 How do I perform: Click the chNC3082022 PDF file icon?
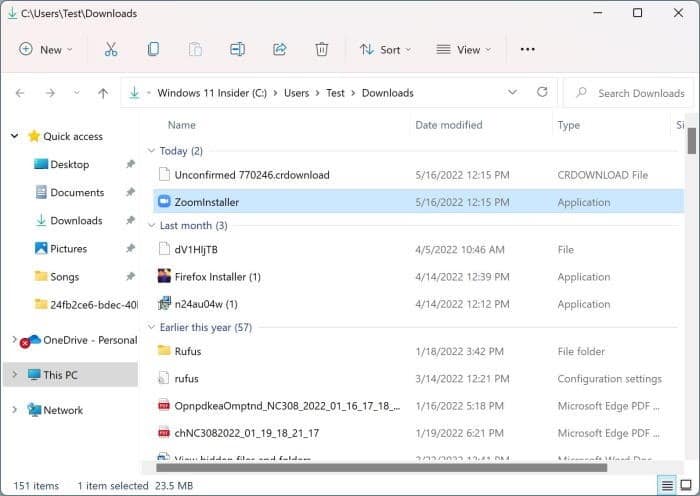(x=164, y=433)
